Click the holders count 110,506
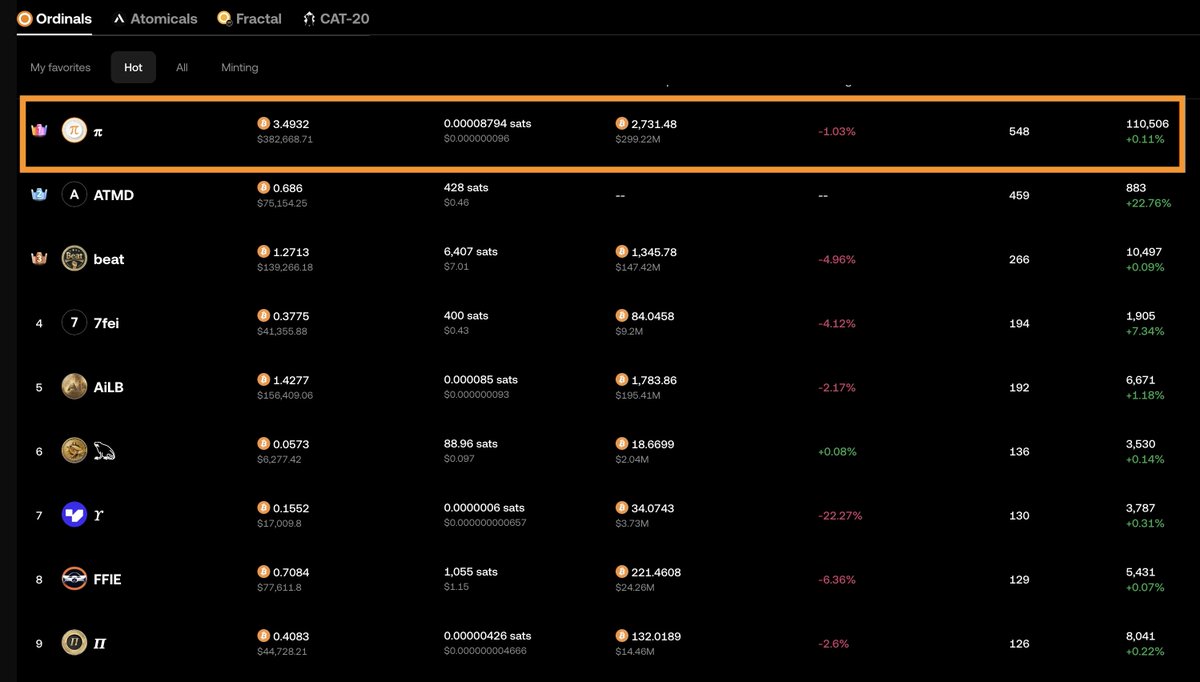The image size is (1200, 682). coord(1148,124)
